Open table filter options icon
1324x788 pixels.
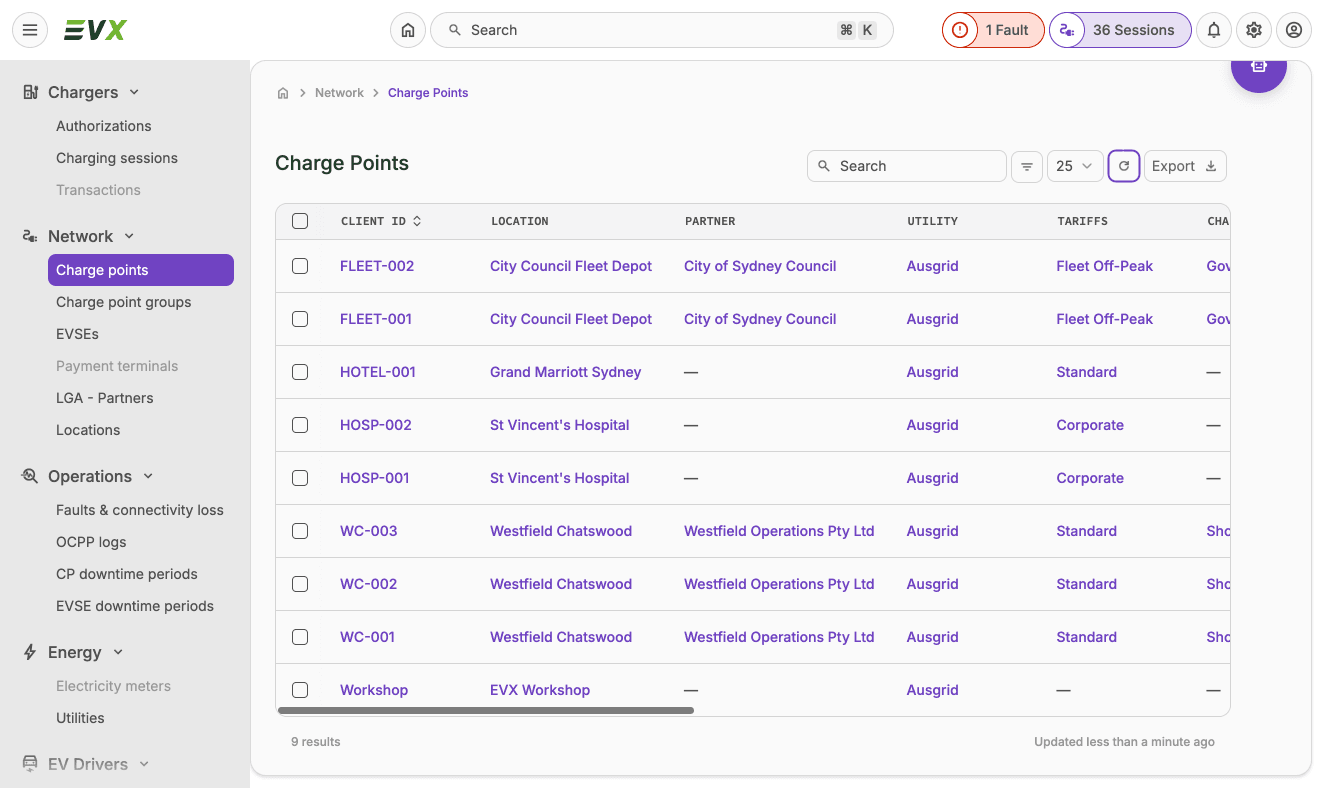[1027, 166]
